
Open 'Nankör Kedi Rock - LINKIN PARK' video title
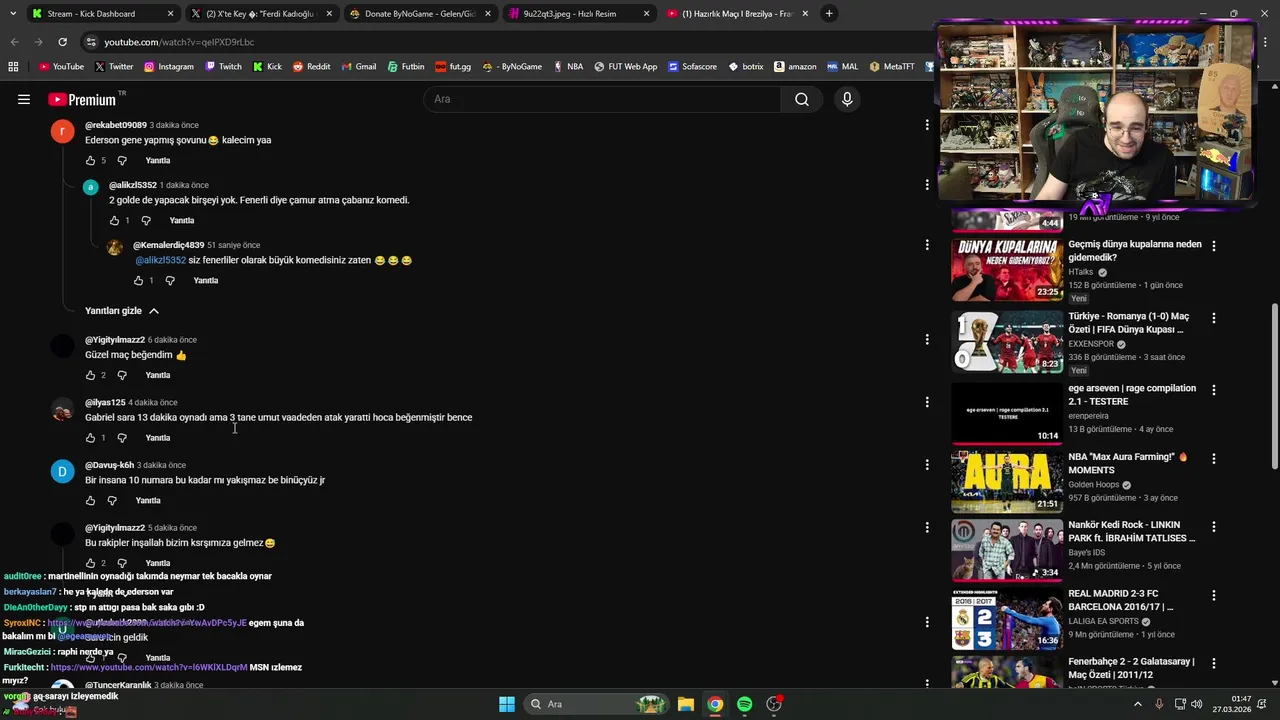tap(1131, 531)
